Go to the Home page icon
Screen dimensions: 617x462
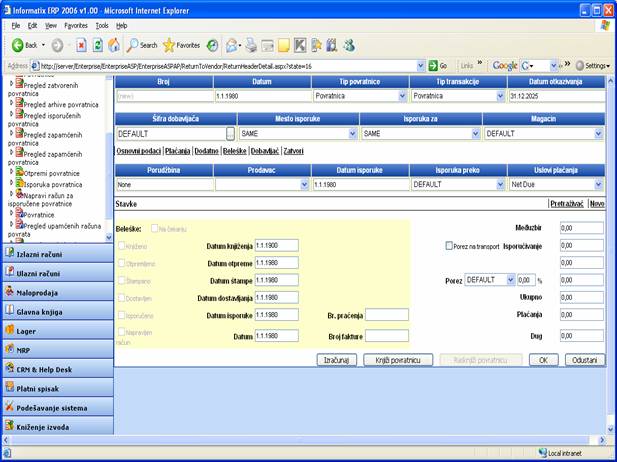tap(114, 46)
